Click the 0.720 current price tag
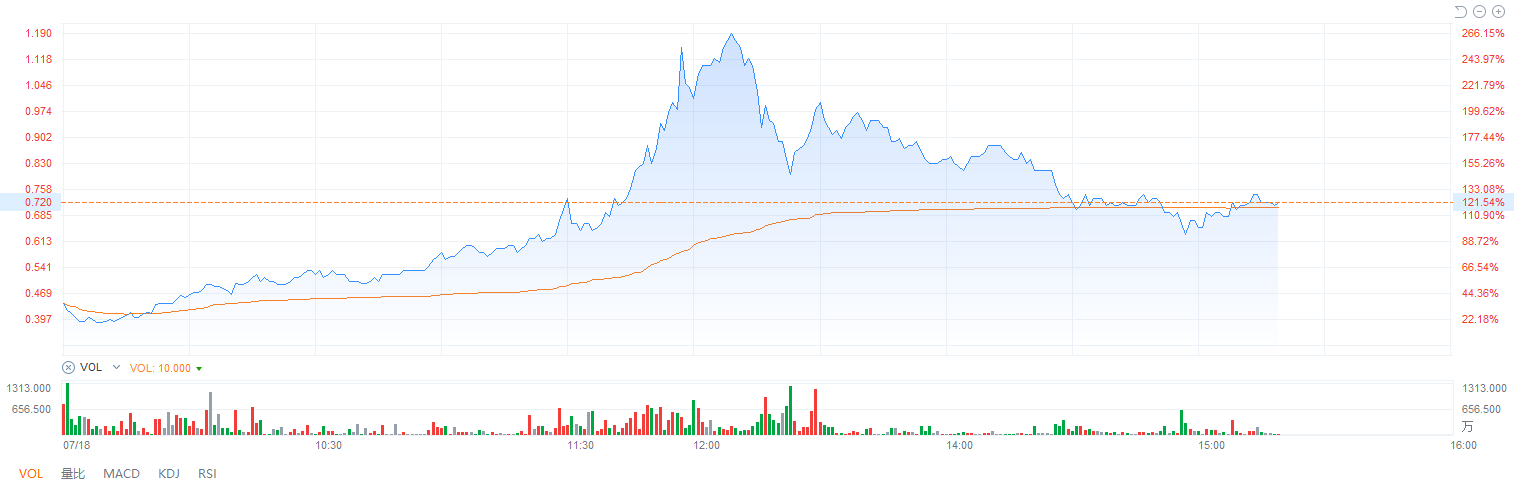1514x492 pixels. (x=38, y=202)
